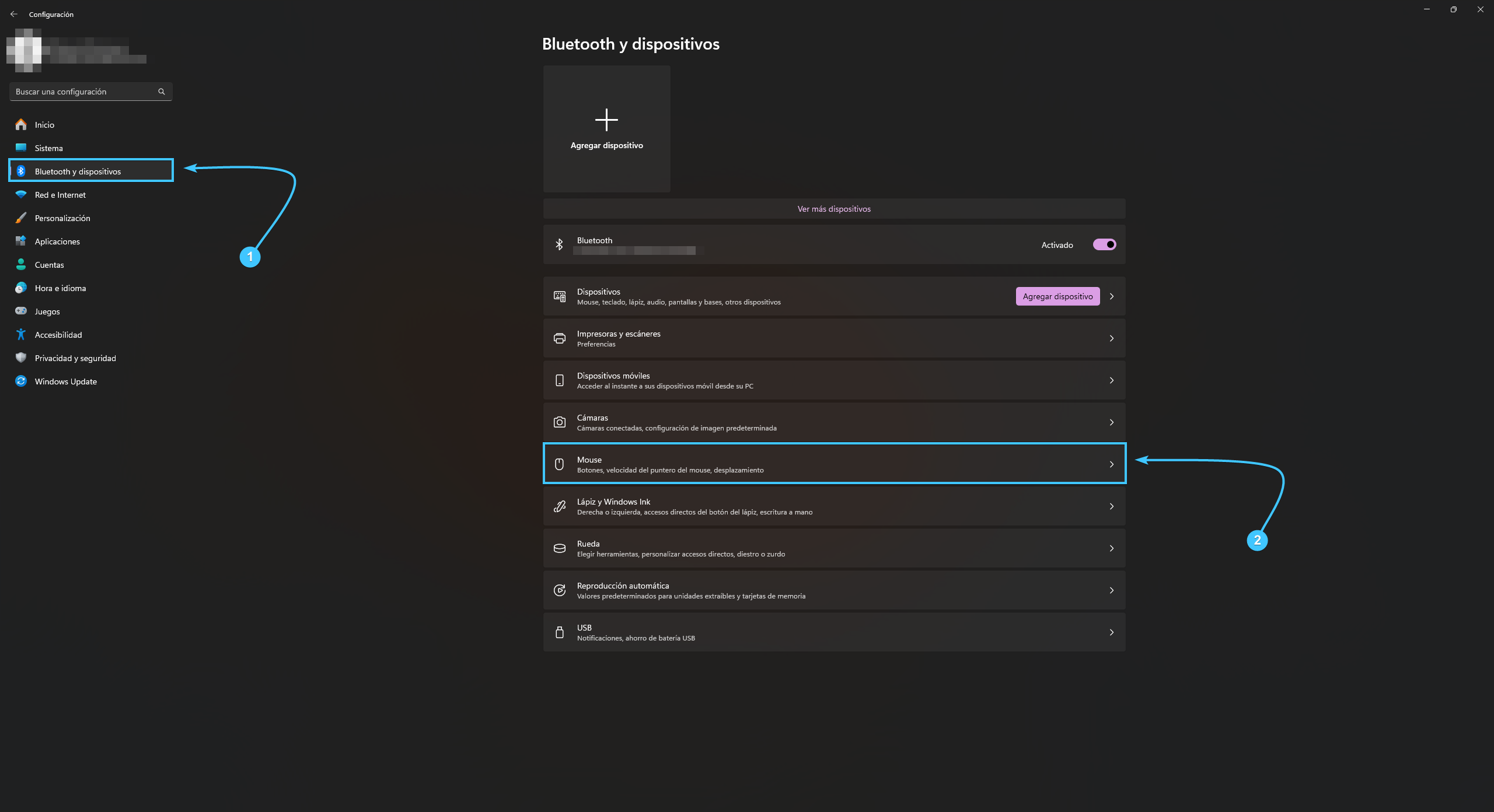Viewport: 1494px width, 812px height.
Task: Click the large Agregar dispositivo tile label
Action: (606, 145)
